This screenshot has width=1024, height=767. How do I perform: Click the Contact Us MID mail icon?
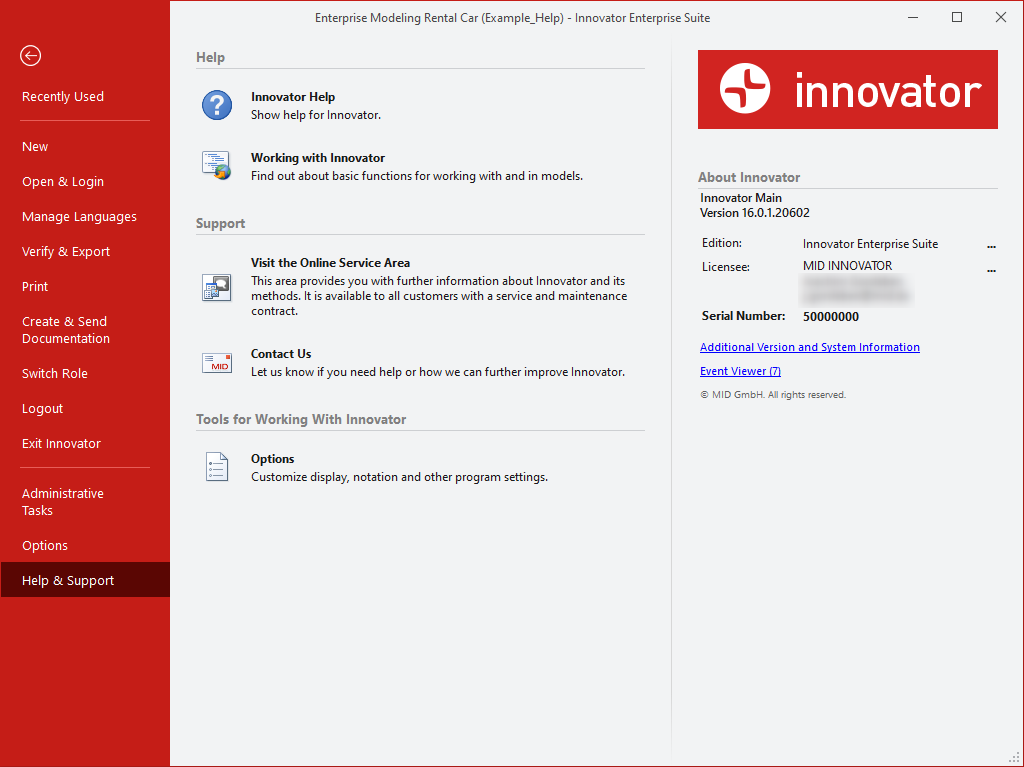[x=217, y=363]
